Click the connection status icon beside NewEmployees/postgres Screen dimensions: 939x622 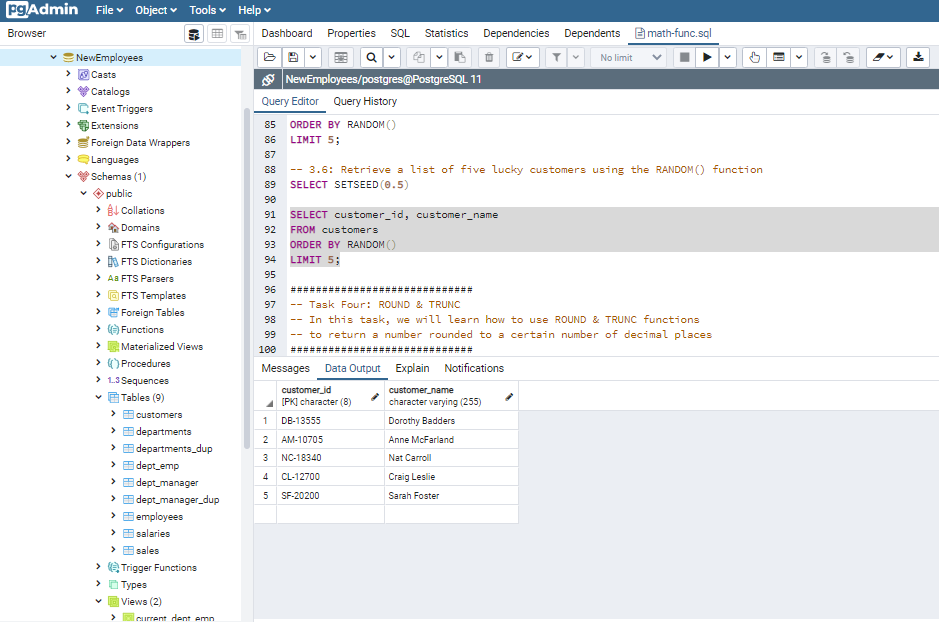click(268, 79)
